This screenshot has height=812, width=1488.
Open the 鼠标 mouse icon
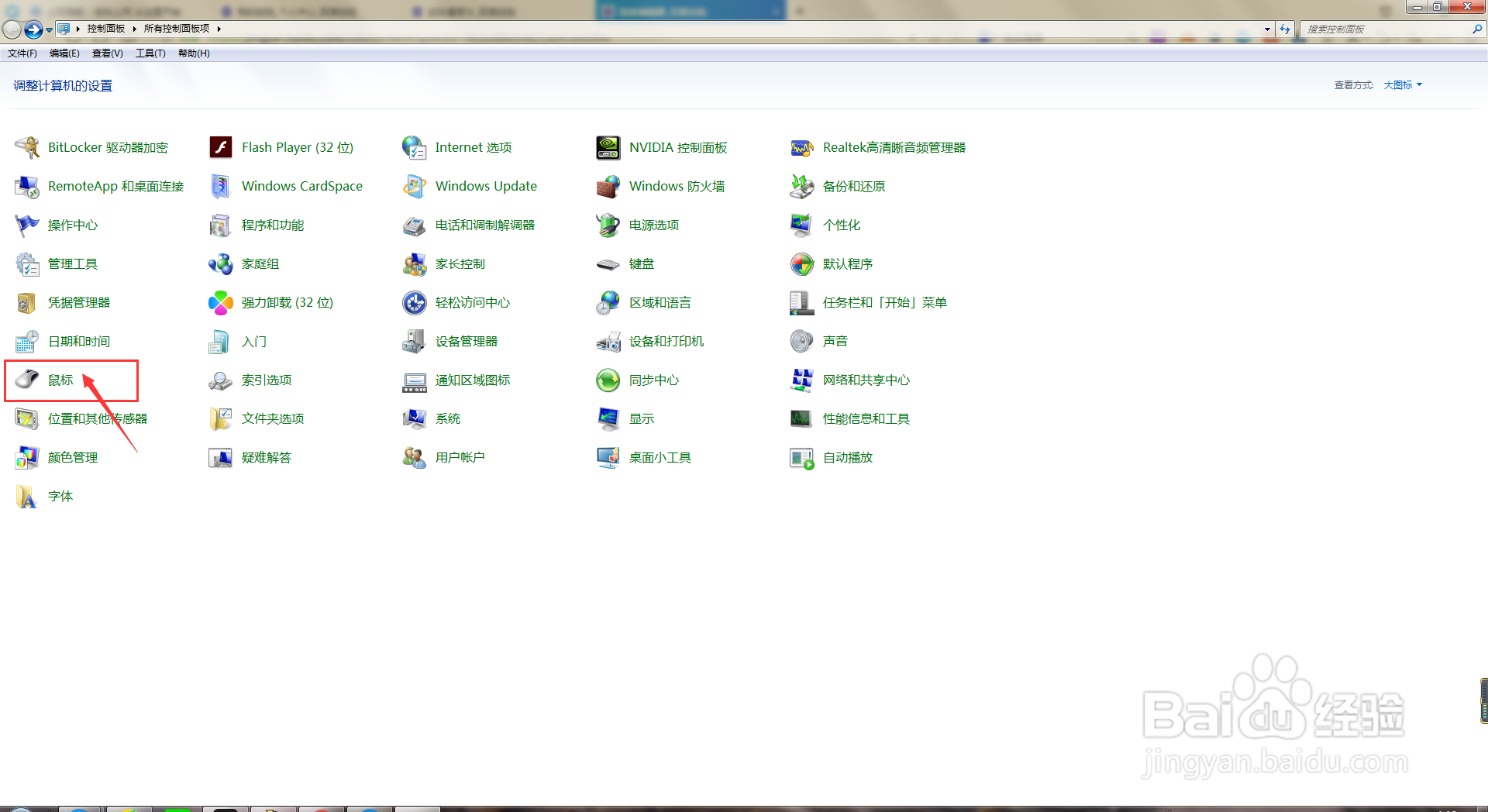27,380
